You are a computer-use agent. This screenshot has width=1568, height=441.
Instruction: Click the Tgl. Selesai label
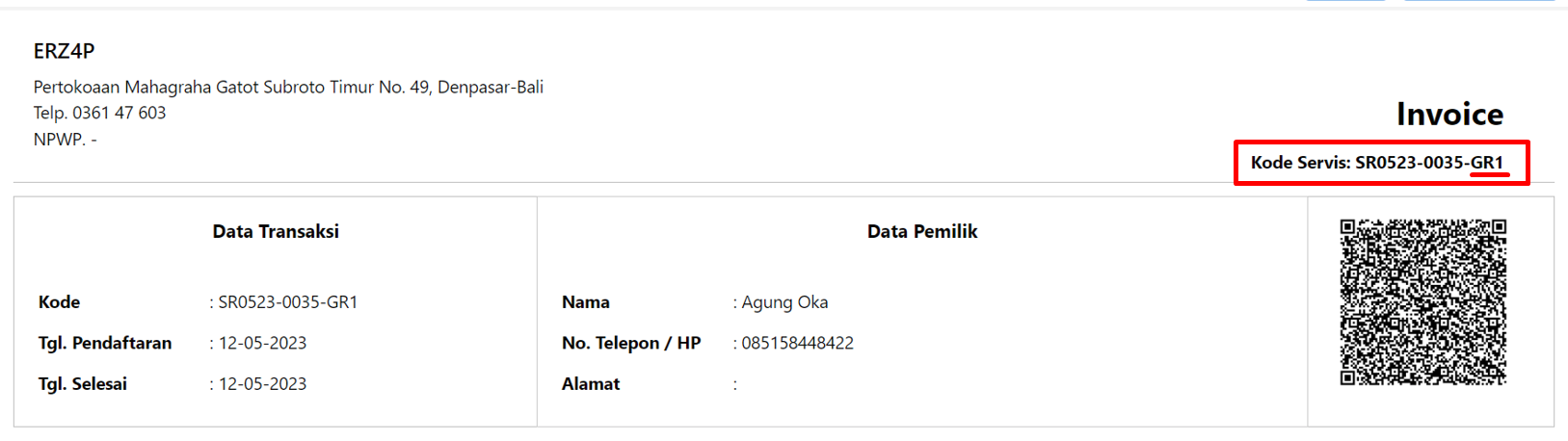click(x=83, y=384)
